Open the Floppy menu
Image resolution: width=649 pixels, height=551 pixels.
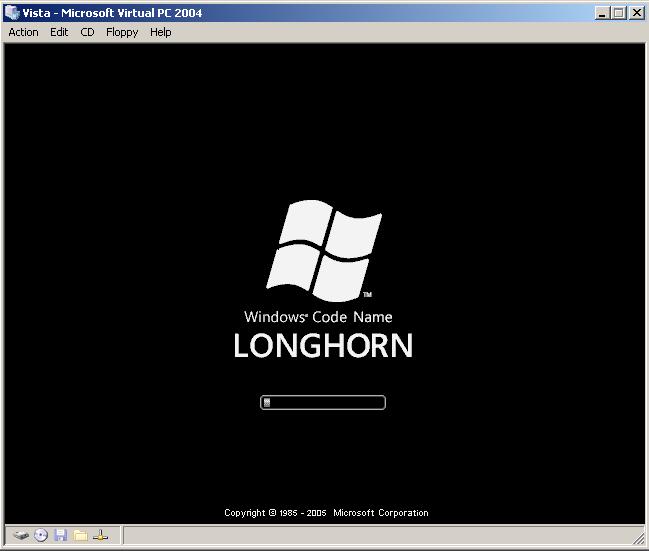(x=122, y=32)
